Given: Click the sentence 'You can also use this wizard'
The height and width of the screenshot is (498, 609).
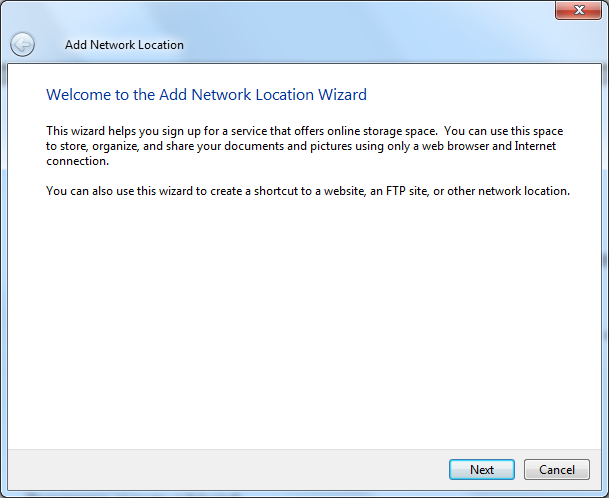Looking at the screenshot, I should pyautogui.click(x=308, y=191).
